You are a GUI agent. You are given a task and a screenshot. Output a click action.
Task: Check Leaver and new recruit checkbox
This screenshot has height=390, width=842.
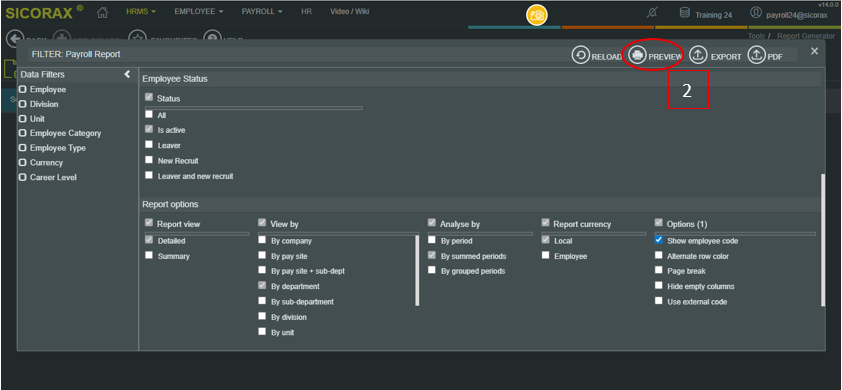149,175
